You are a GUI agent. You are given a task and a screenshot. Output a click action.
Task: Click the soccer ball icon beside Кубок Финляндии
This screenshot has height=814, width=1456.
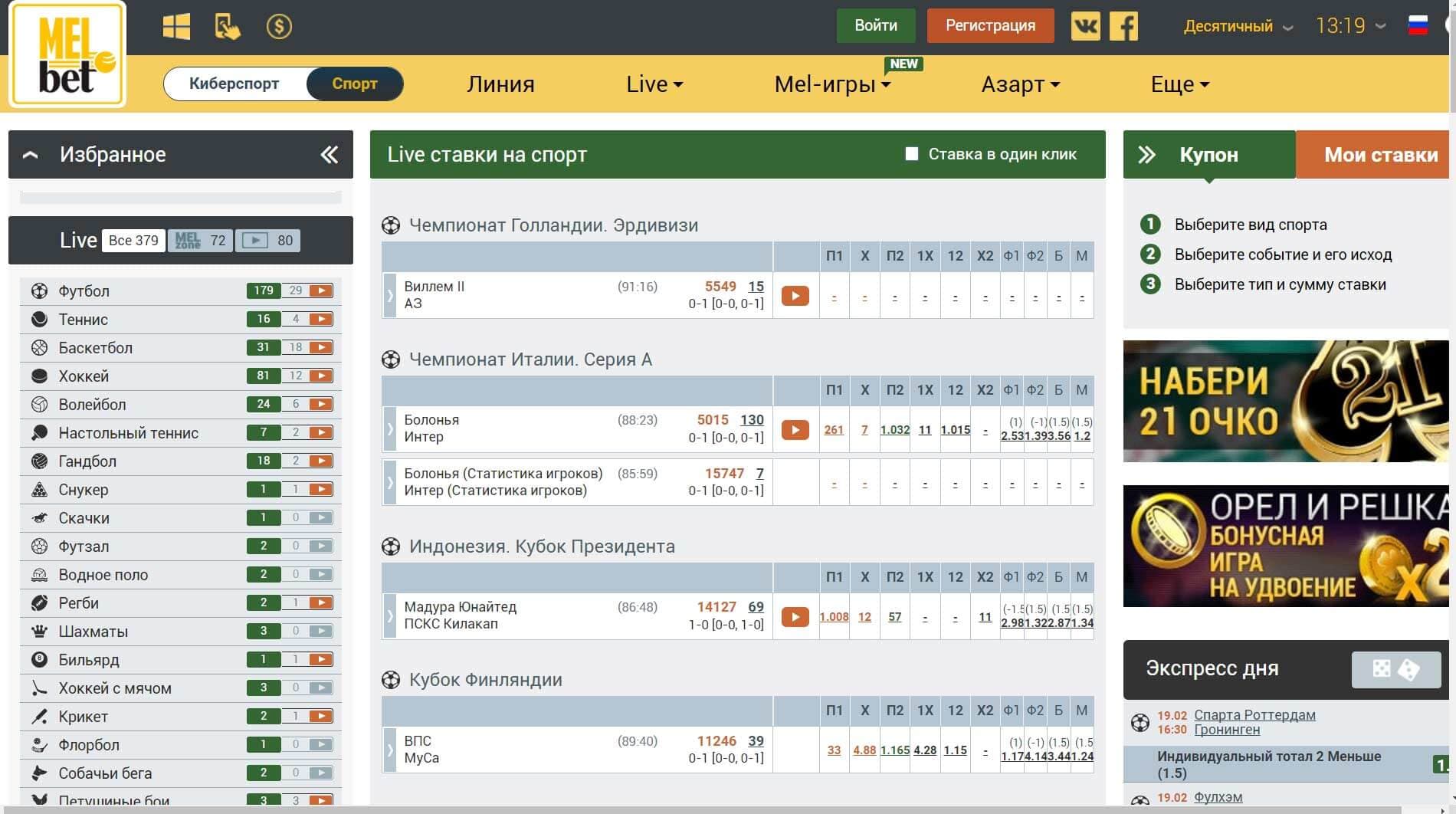pos(391,680)
